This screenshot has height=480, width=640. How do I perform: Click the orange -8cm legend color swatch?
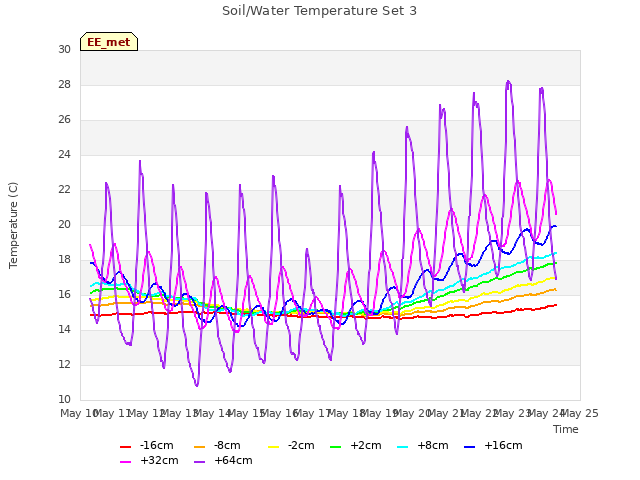tap(200, 447)
